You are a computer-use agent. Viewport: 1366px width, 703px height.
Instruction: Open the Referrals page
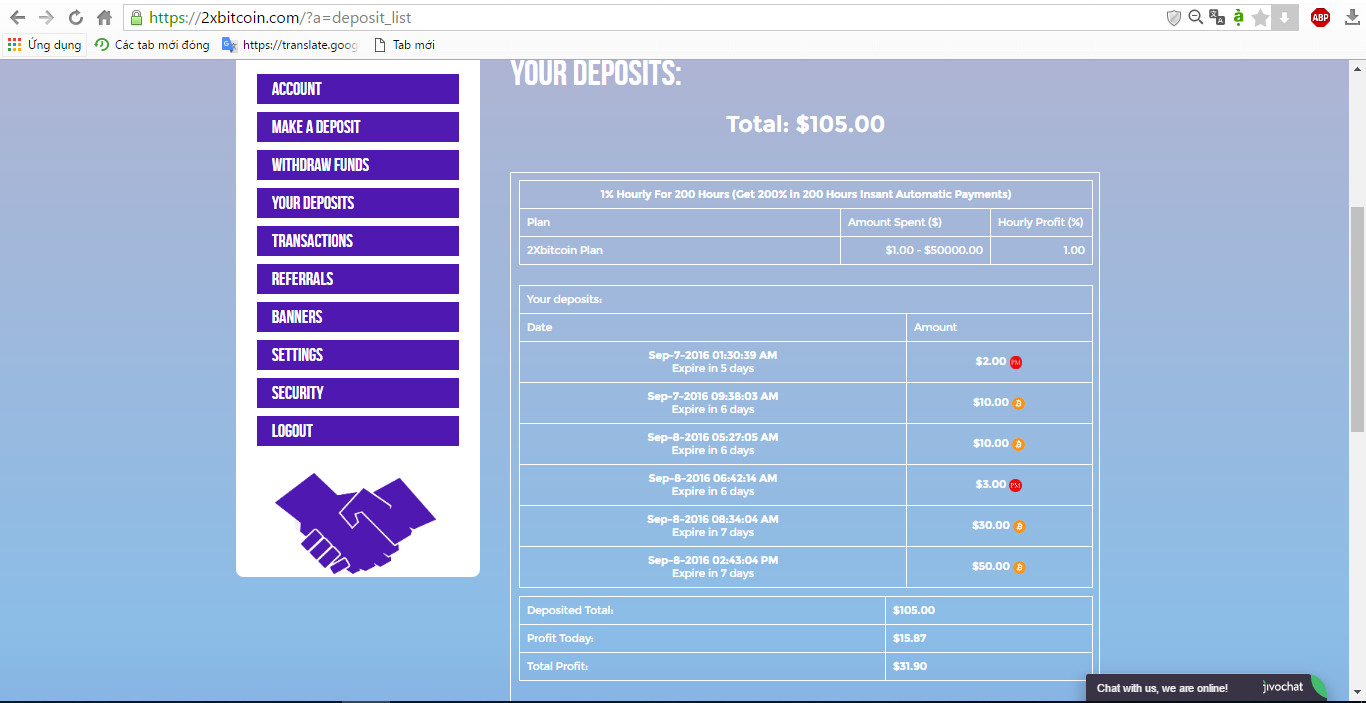click(358, 279)
